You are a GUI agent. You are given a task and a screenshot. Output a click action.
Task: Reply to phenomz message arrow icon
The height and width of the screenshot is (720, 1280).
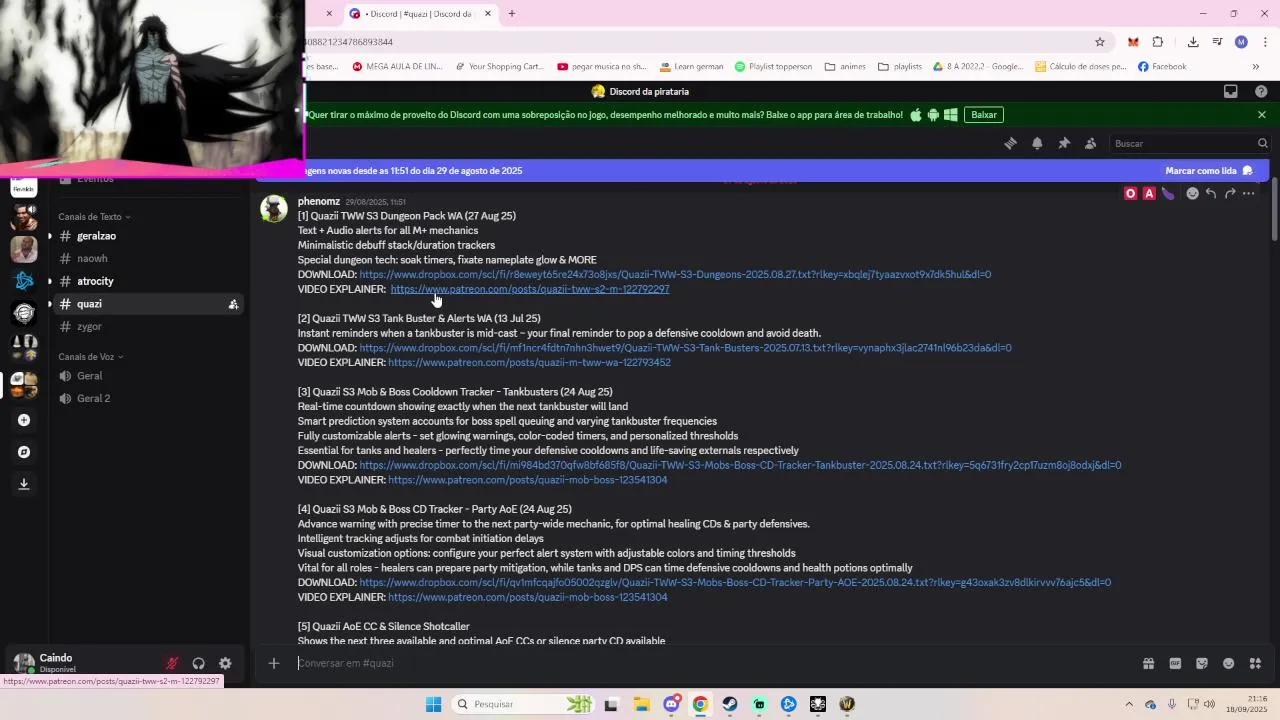pyautogui.click(x=1211, y=193)
